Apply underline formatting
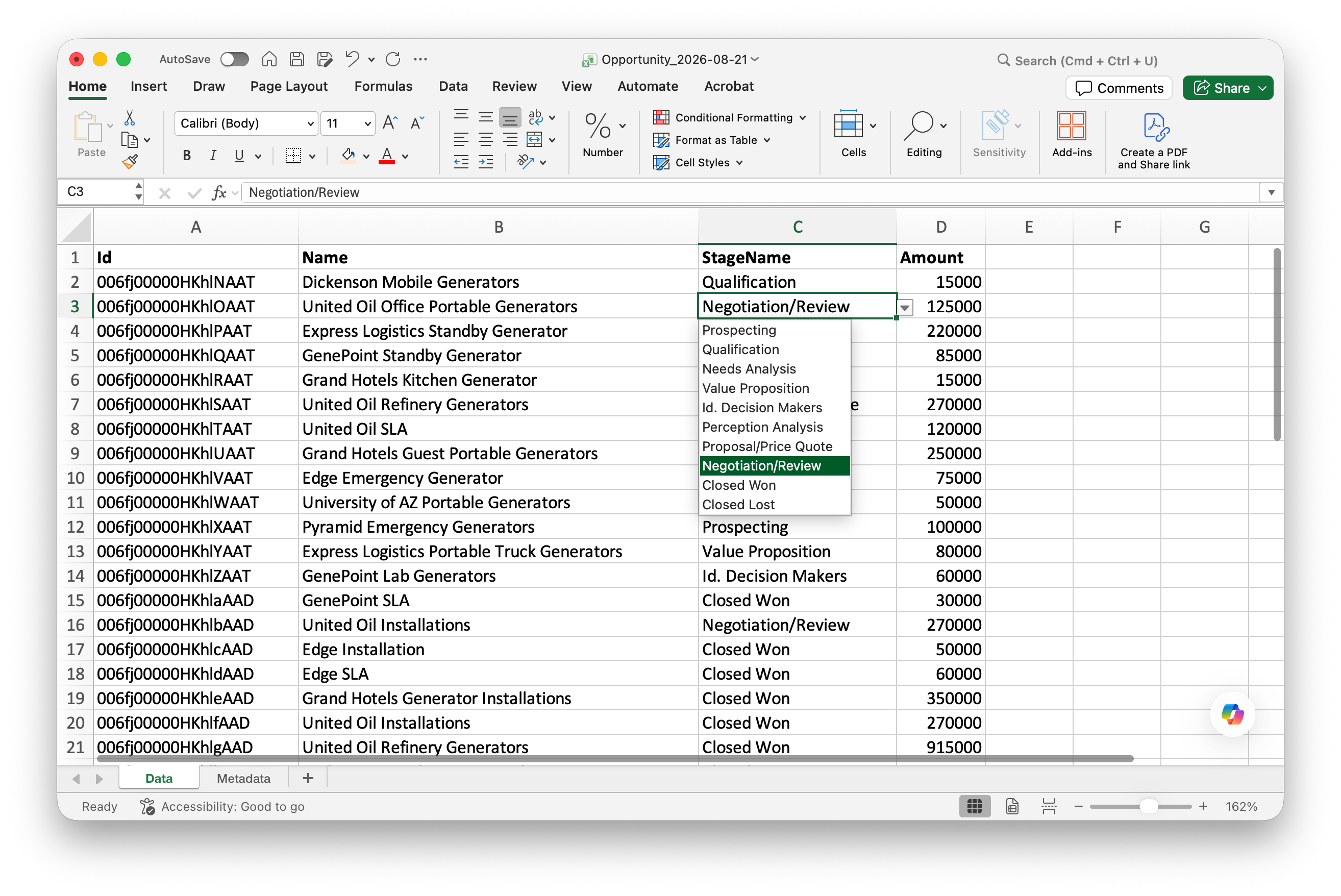This screenshot has height=896, width=1341. coord(239,156)
